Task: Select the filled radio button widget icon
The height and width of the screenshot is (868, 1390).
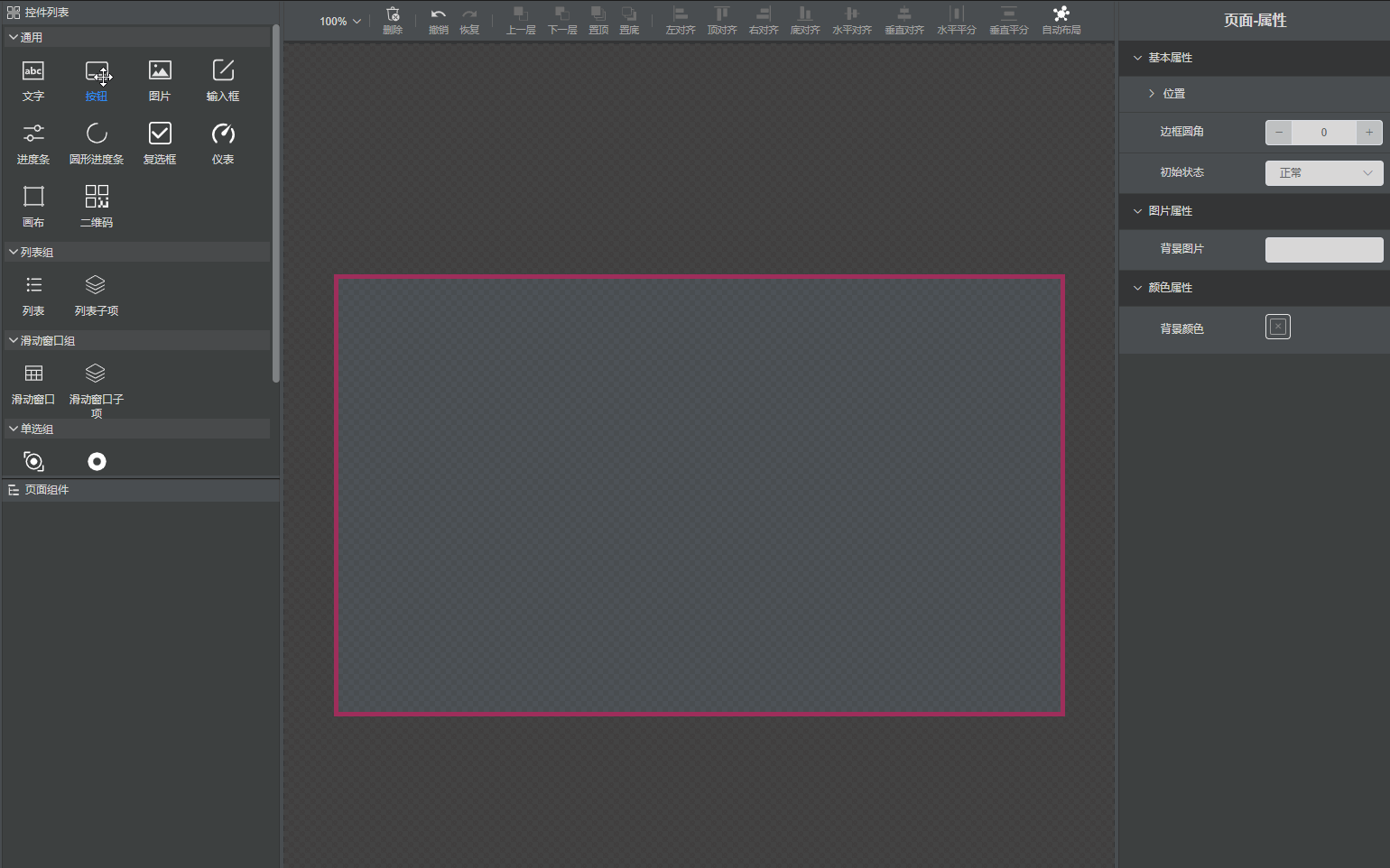Action: 97,461
